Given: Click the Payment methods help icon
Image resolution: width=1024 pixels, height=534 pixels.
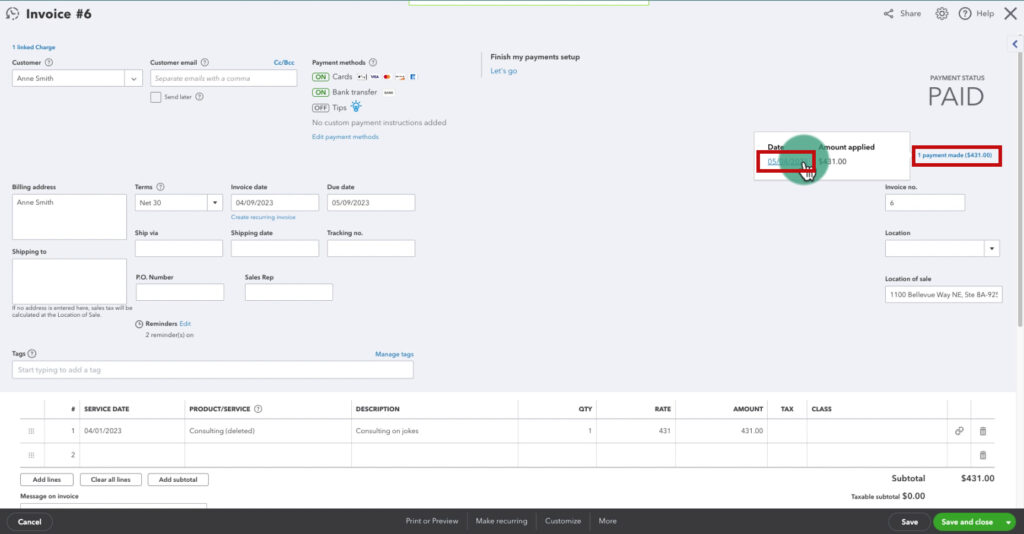Looking at the screenshot, I should pyautogui.click(x=373, y=63).
